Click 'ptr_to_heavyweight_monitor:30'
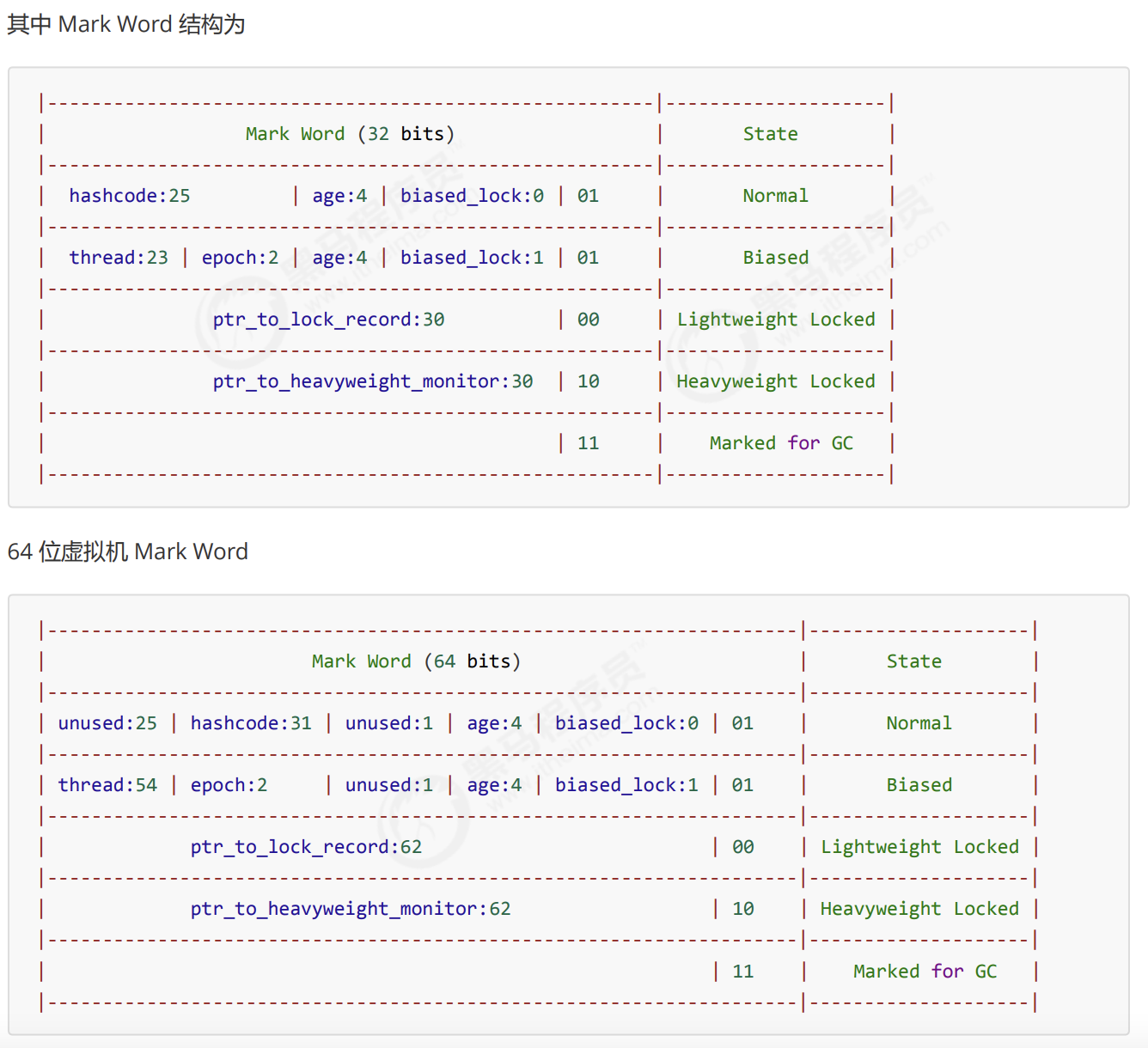The width and height of the screenshot is (1148, 1048). click(x=373, y=381)
